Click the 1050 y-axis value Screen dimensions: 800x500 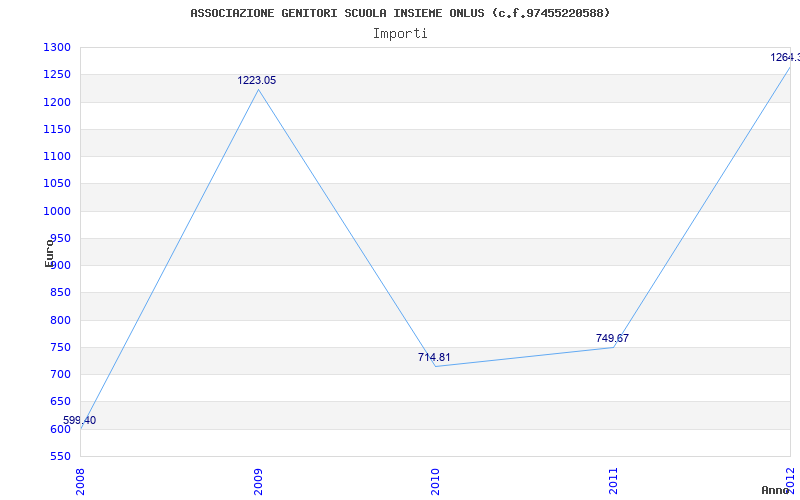pyautogui.click(x=56, y=183)
